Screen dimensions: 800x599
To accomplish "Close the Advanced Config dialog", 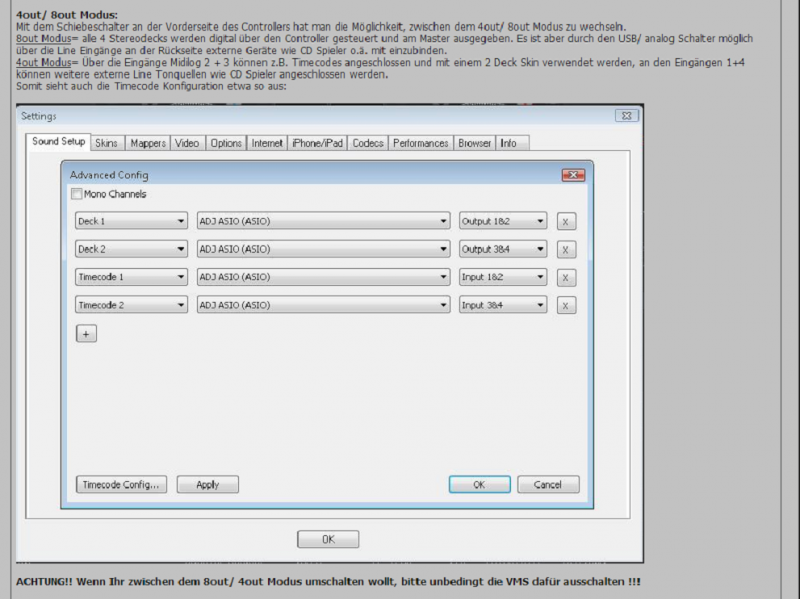I will click(x=573, y=175).
